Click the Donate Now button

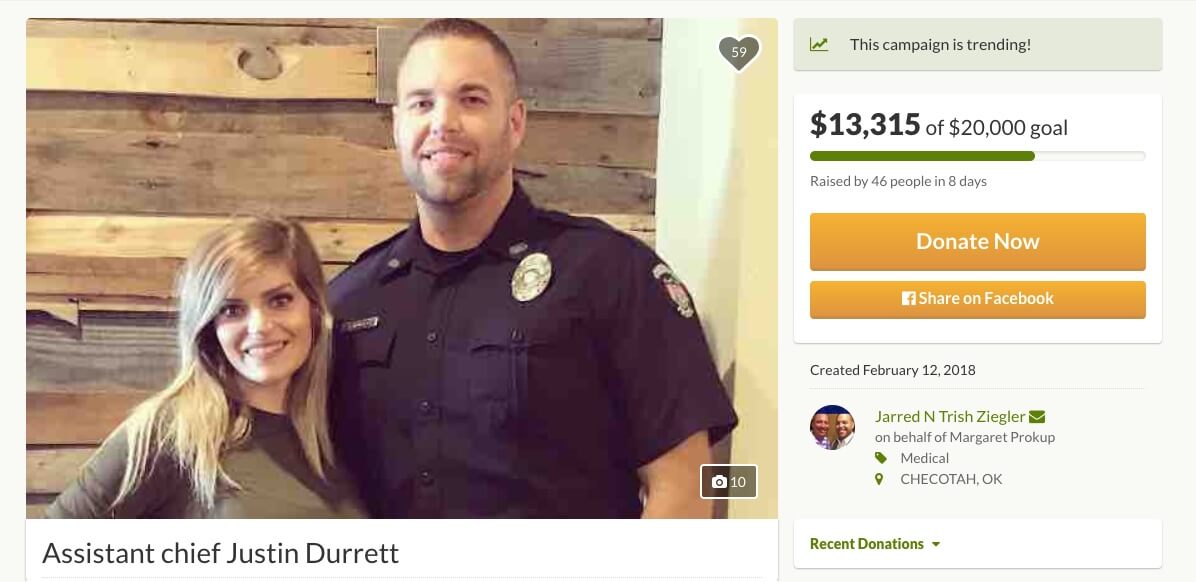pos(977,242)
